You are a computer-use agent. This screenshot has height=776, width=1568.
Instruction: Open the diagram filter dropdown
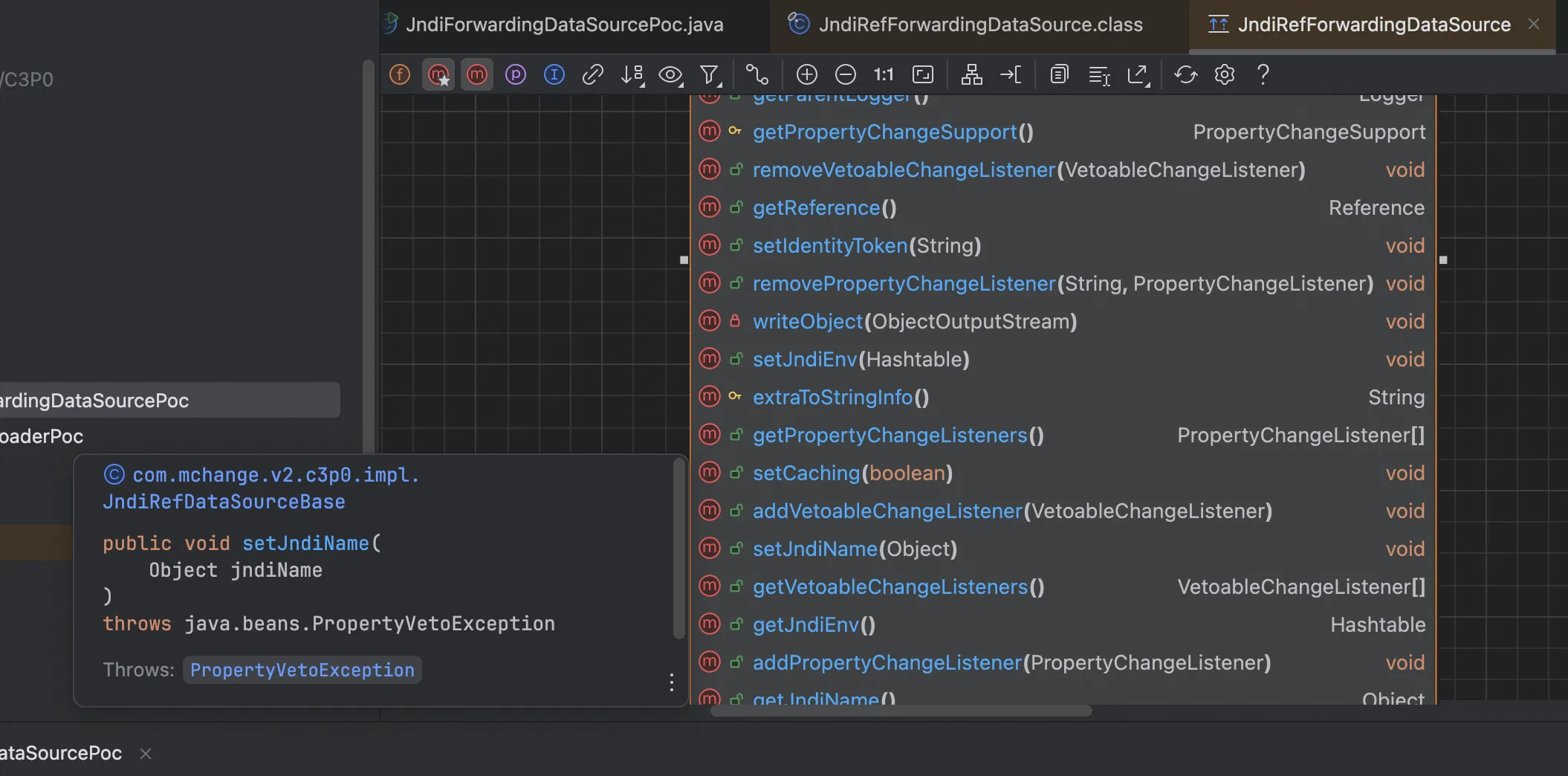(710, 74)
